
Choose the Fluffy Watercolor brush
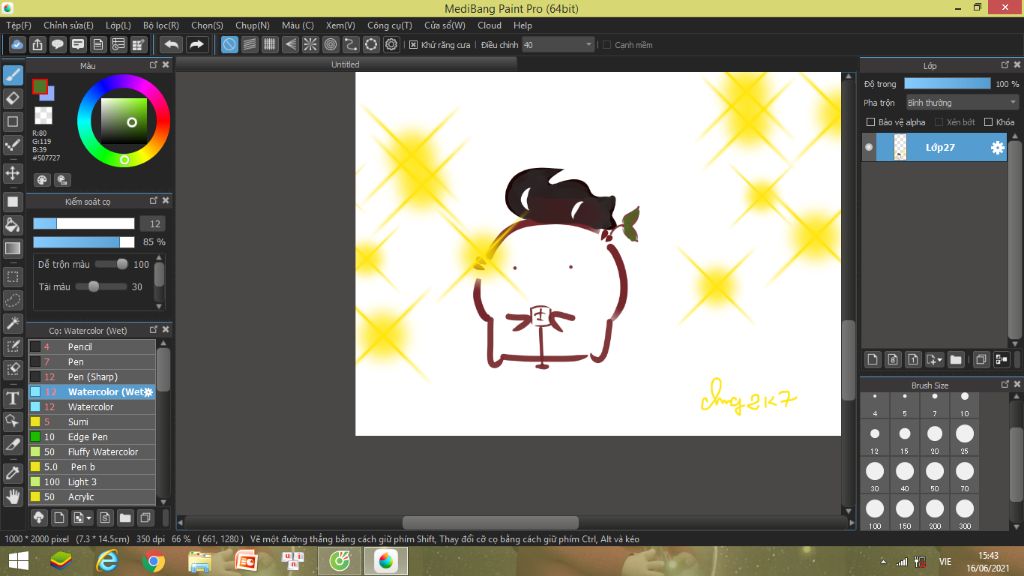92,452
